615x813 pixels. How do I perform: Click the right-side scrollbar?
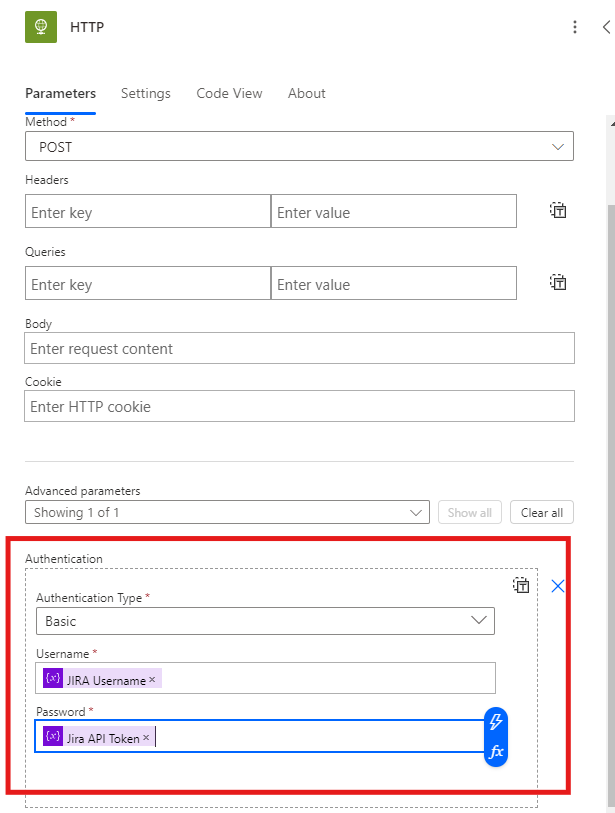click(x=608, y=400)
